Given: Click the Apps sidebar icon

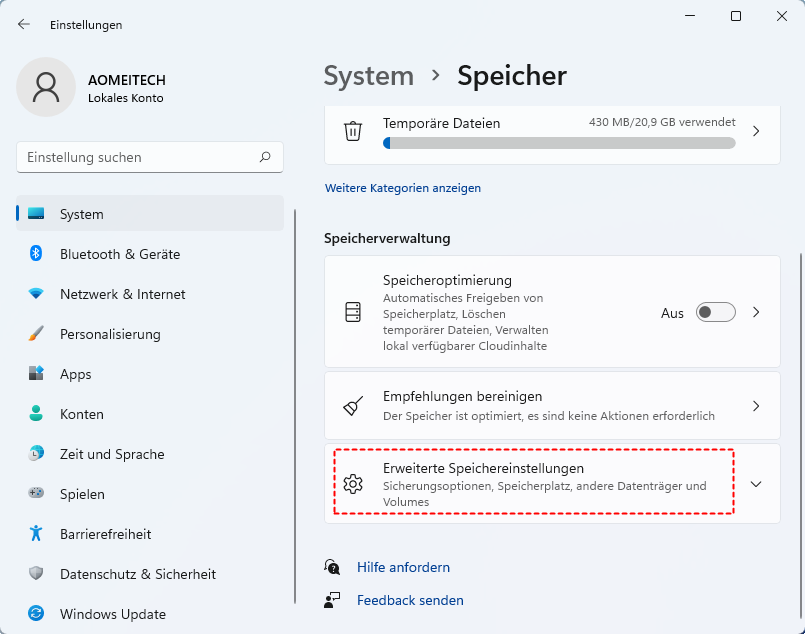Looking at the screenshot, I should click(36, 374).
